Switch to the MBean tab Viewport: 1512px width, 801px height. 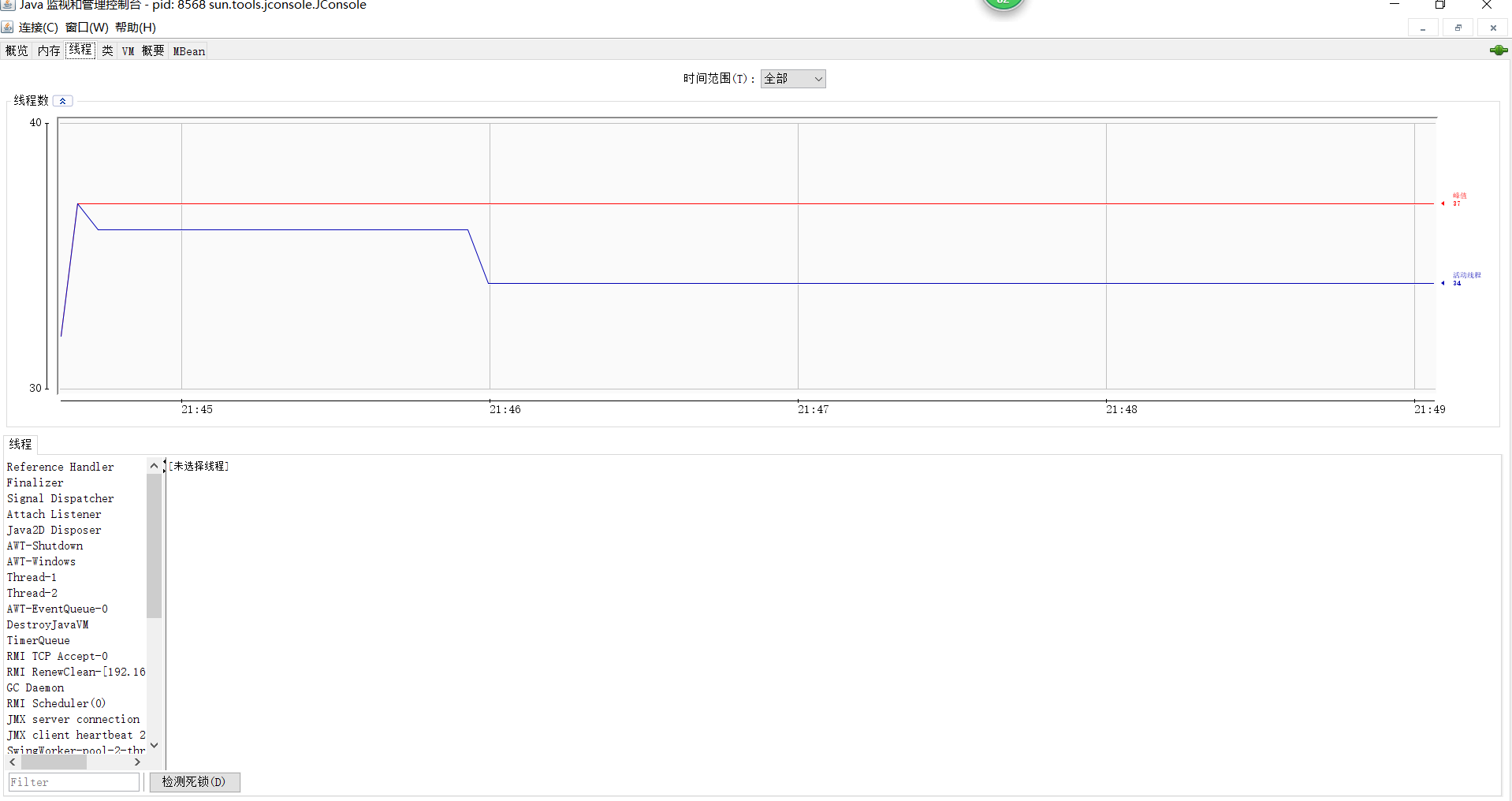point(189,51)
